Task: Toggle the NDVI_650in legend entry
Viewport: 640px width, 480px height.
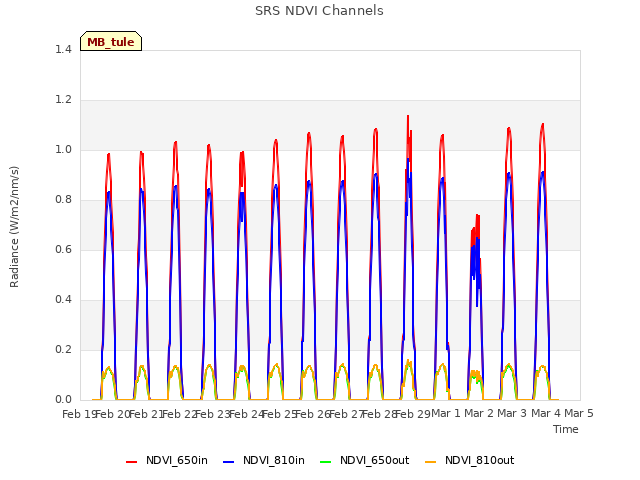Action: [167, 460]
